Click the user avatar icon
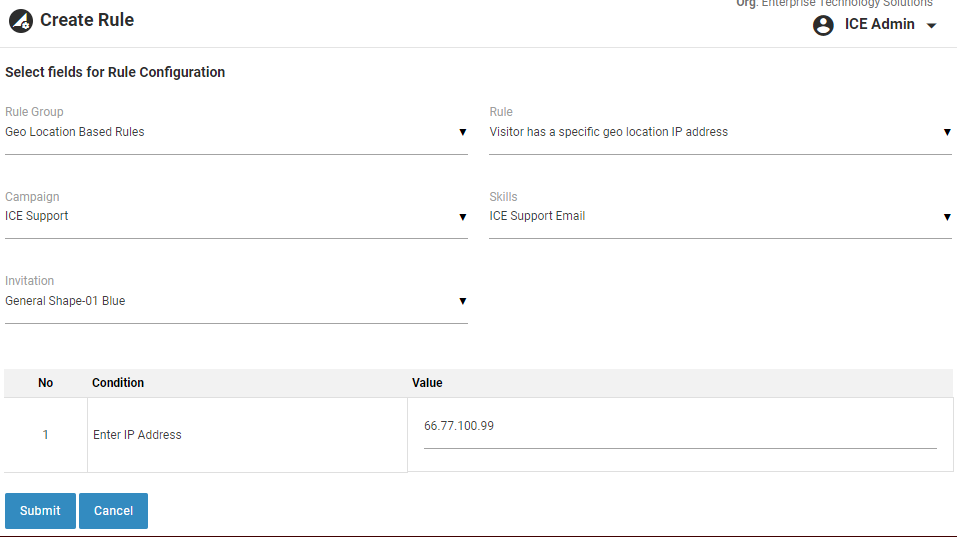The image size is (957, 537). tap(823, 25)
